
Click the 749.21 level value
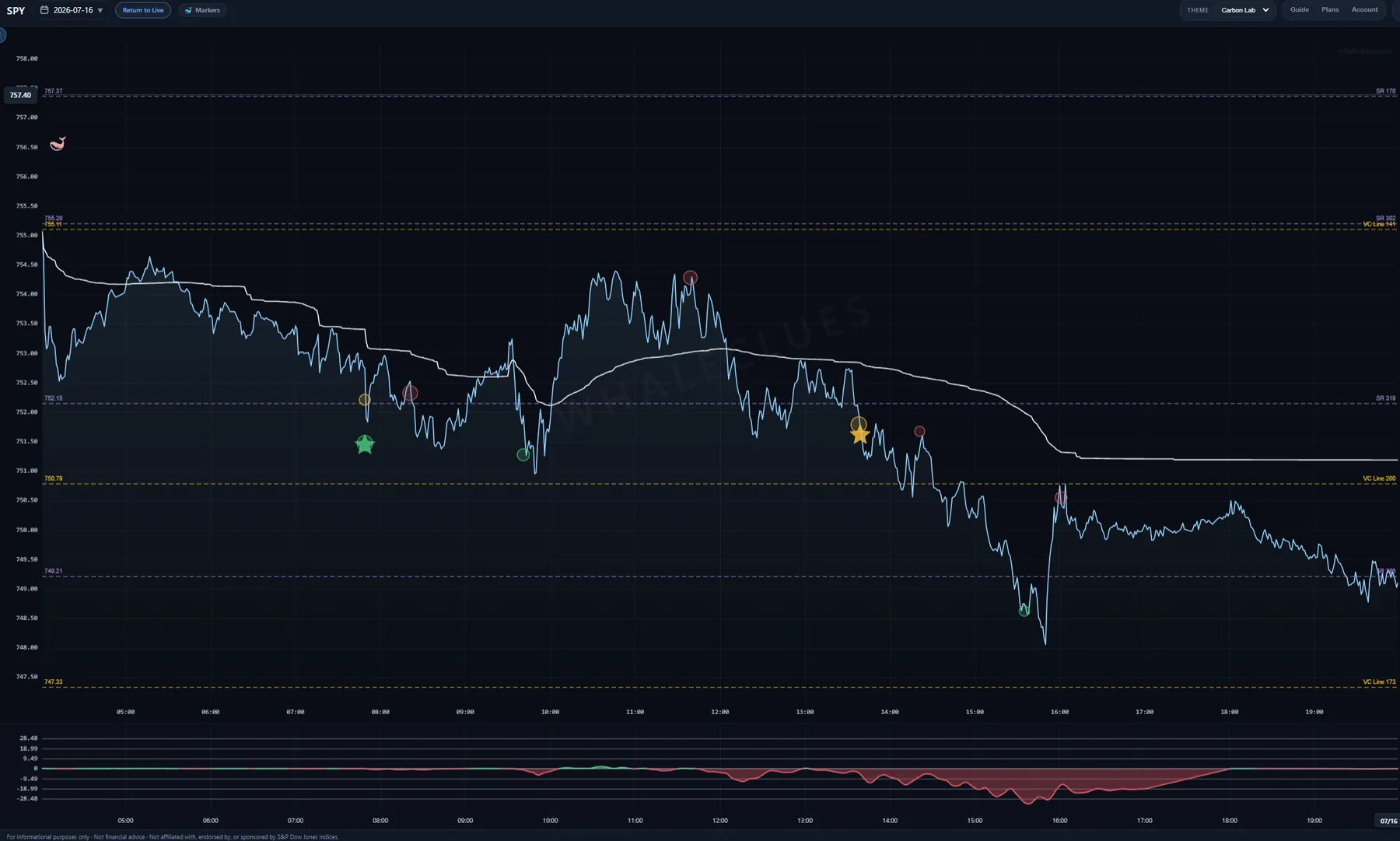53,571
